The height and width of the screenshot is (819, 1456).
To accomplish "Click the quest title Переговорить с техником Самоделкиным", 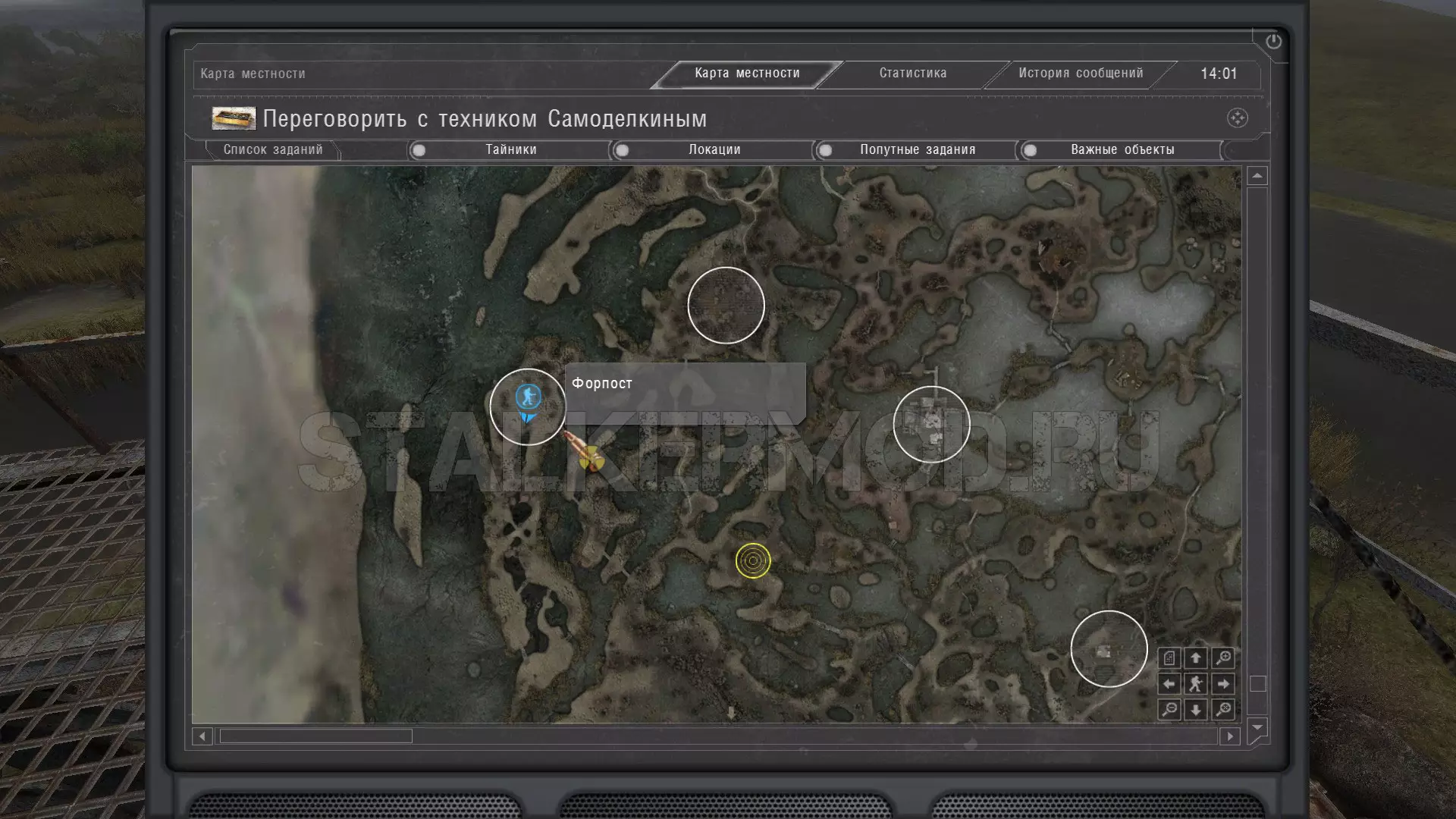I will tap(485, 119).
